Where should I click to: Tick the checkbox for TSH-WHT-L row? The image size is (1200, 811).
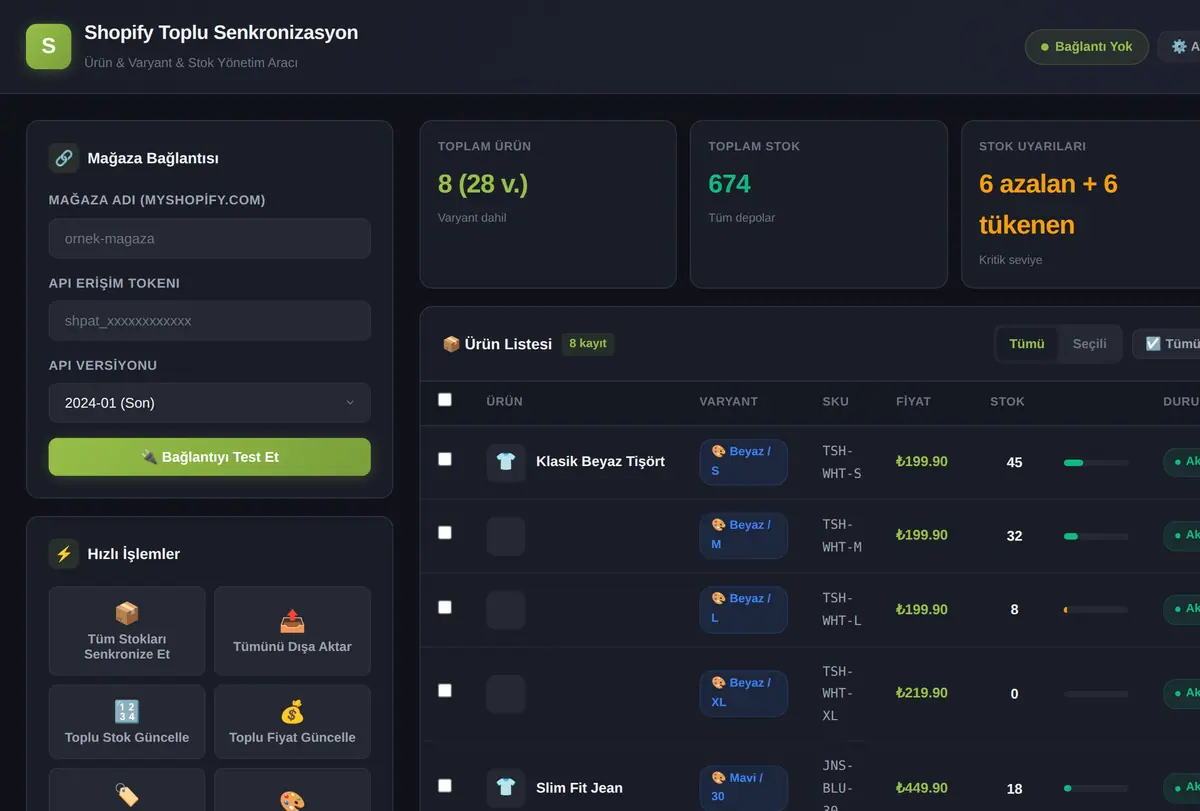point(445,607)
